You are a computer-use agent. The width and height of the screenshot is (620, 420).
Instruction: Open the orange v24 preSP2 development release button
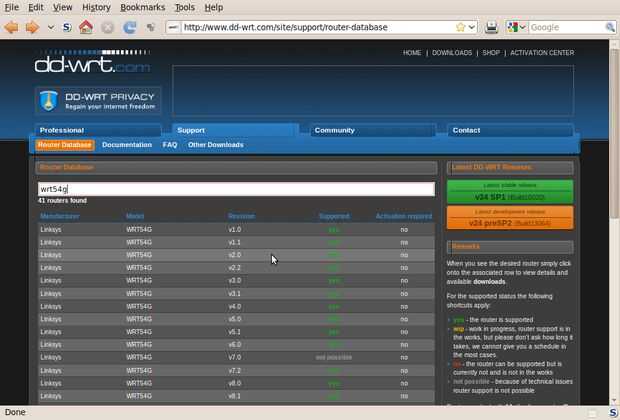(510, 218)
